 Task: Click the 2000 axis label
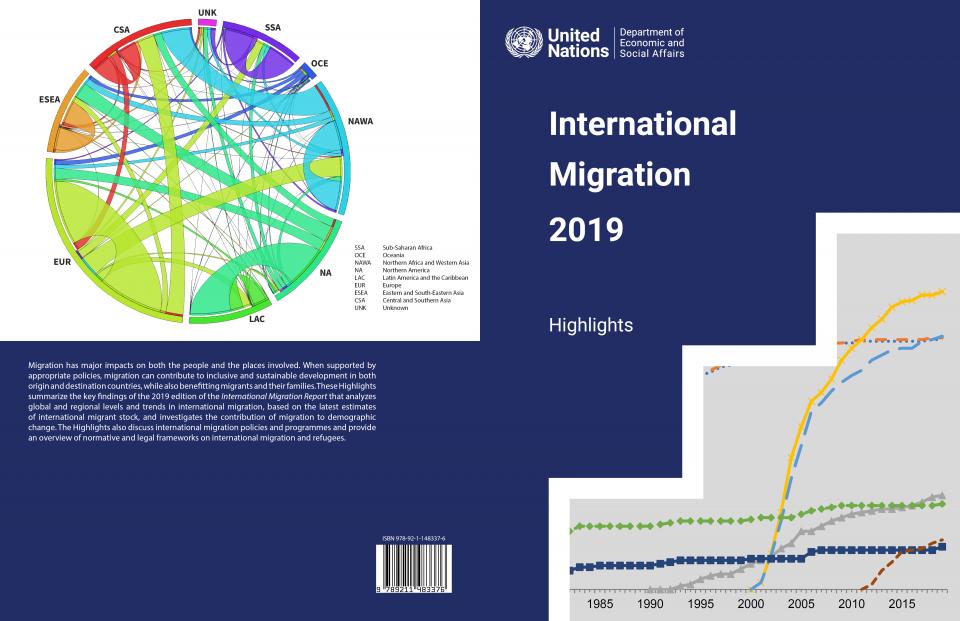751,604
